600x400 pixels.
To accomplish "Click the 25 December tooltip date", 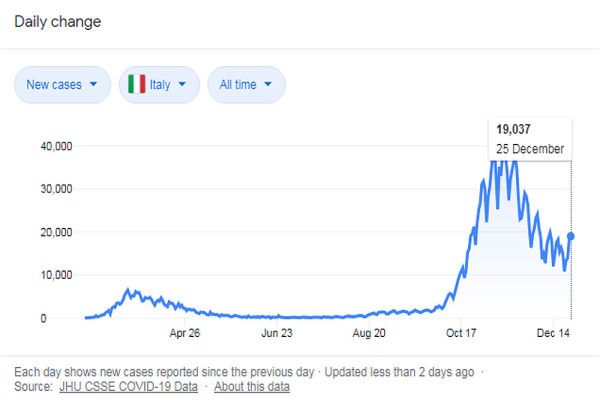I will [530, 149].
